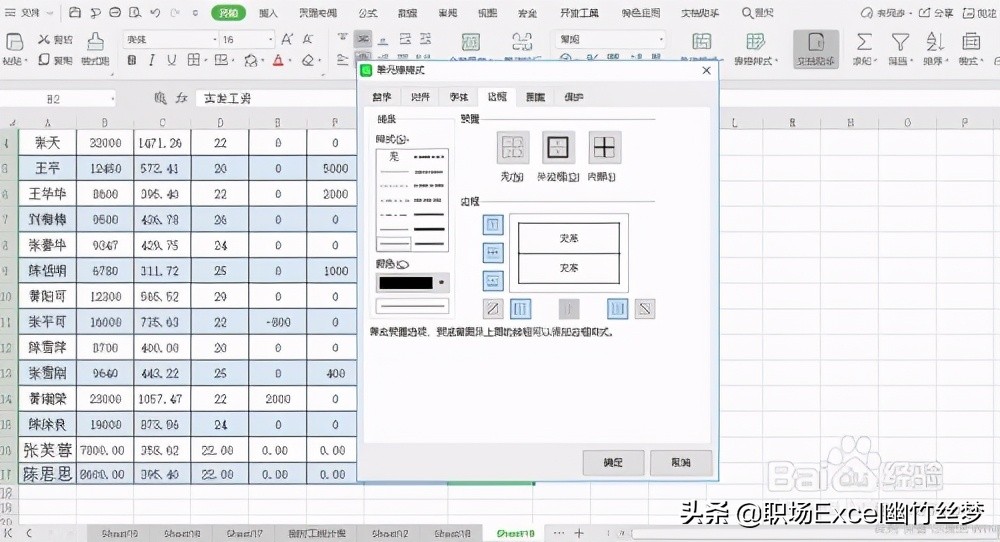The height and width of the screenshot is (542, 1000).
Task: Click the AutoSum sigma icon
Action: point(864,42)
